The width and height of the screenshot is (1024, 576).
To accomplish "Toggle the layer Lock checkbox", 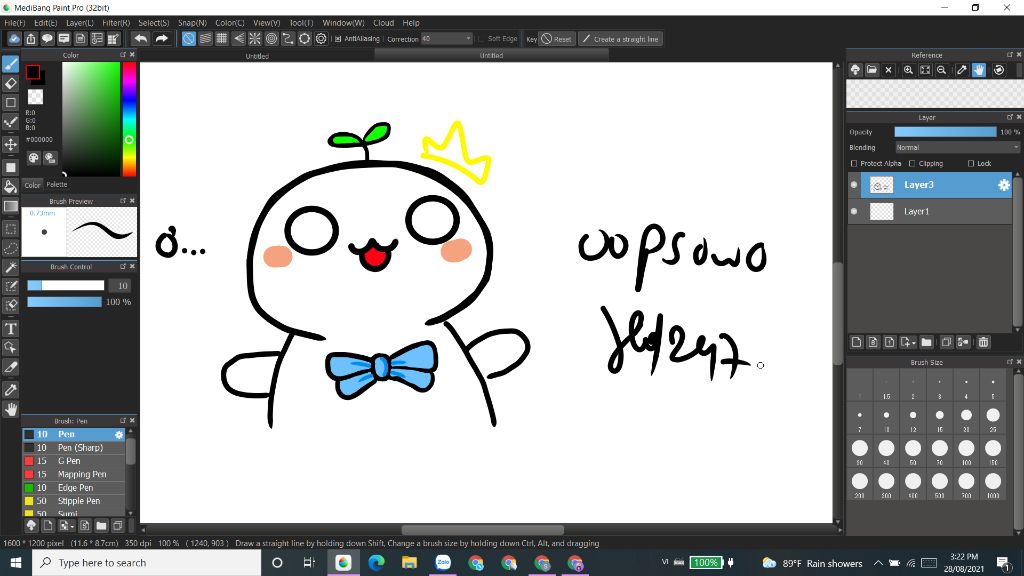I will point(971,163).
